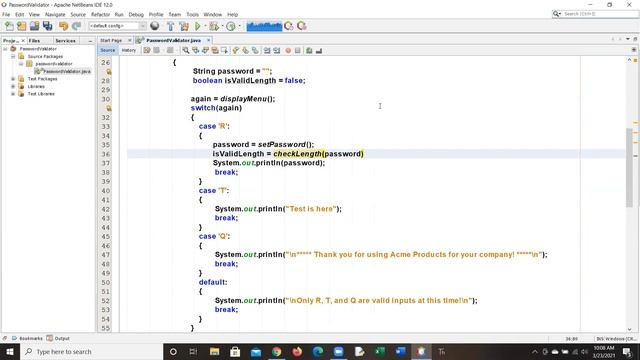Close the PasswordValidator.java editor tab
Viewport: 640px width, 360px height.
209,40
